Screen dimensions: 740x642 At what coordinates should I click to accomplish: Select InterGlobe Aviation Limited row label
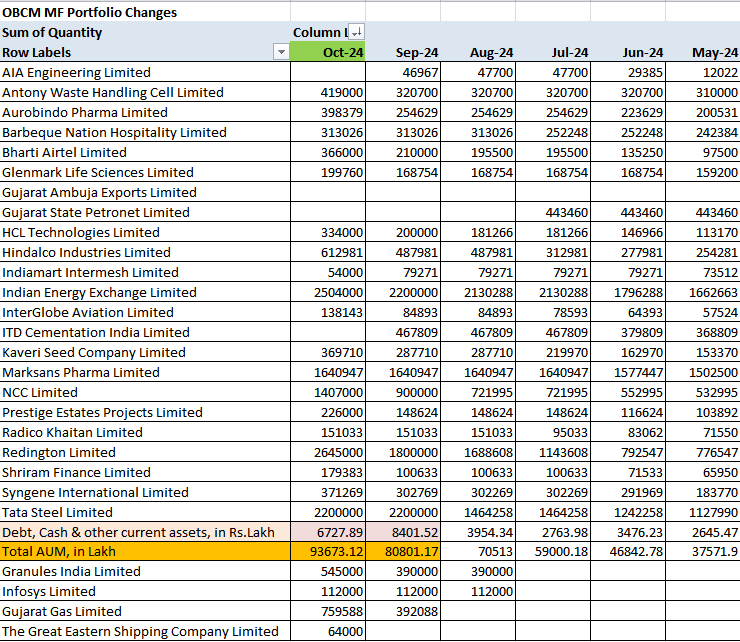[88, 312]
